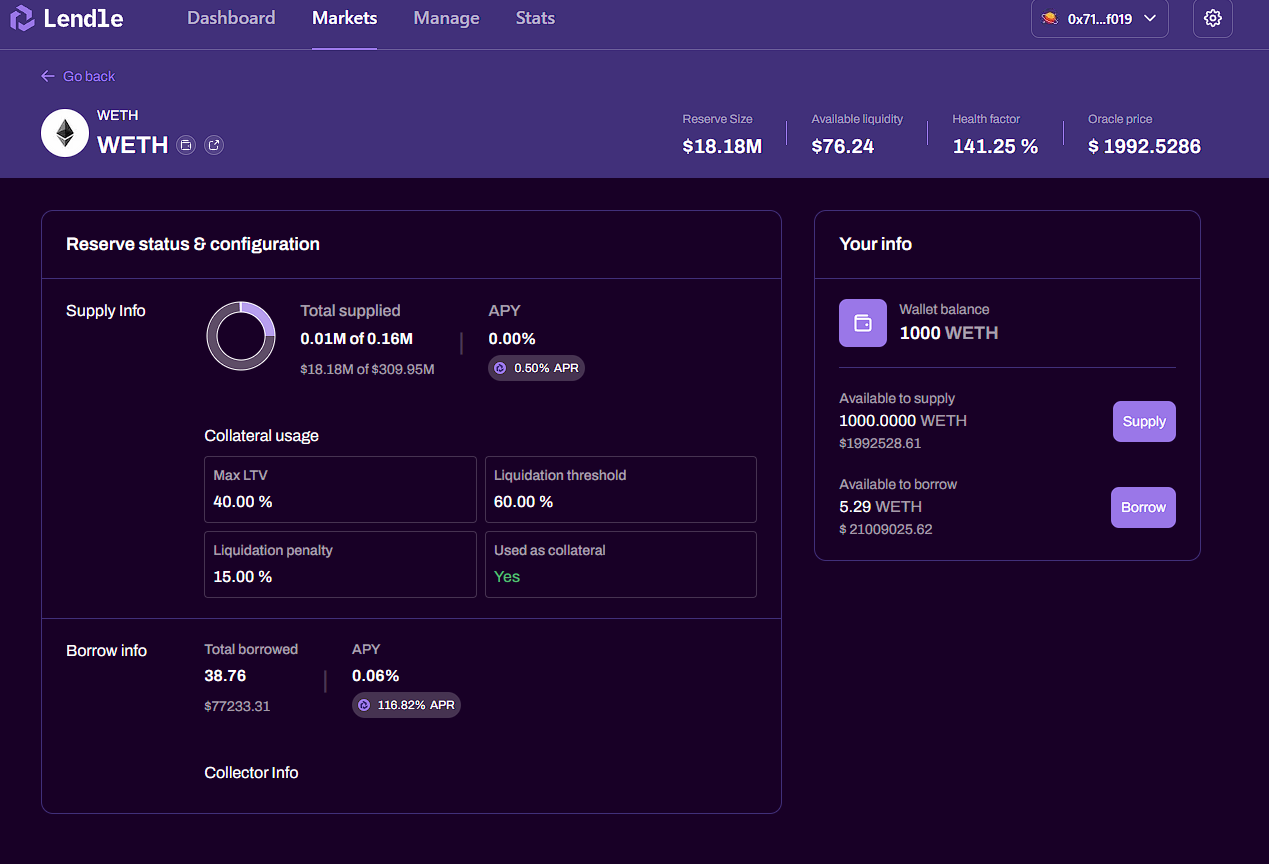Viewport: 1269px width, 864px height.
Task: Switch to the Manage tab
Action: tap(446, 18)
